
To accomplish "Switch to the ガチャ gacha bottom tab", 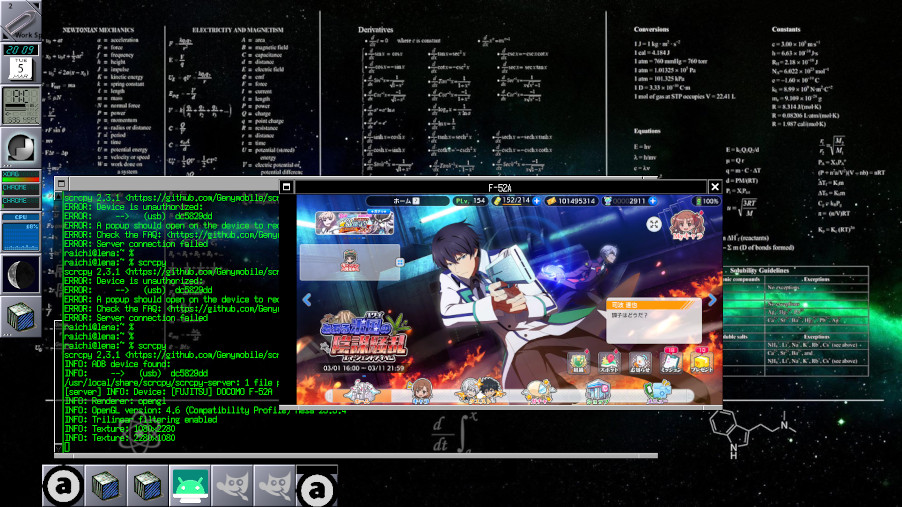I will pyautogui.click(x=537, y=392).
